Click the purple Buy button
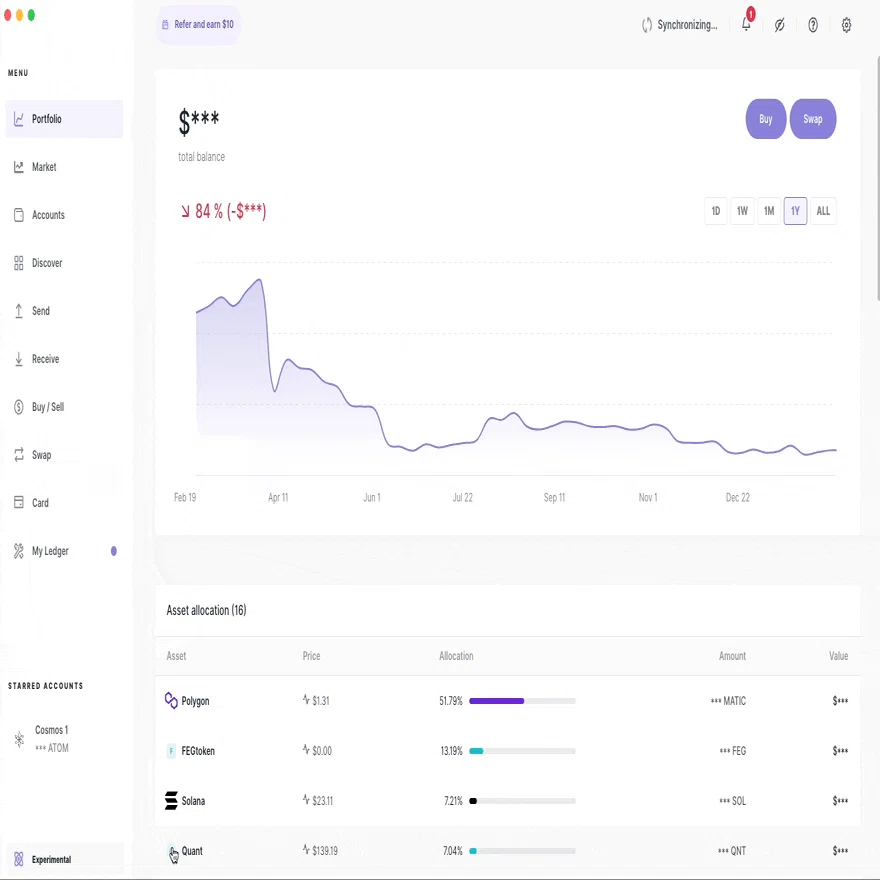 tap(766, 119)
